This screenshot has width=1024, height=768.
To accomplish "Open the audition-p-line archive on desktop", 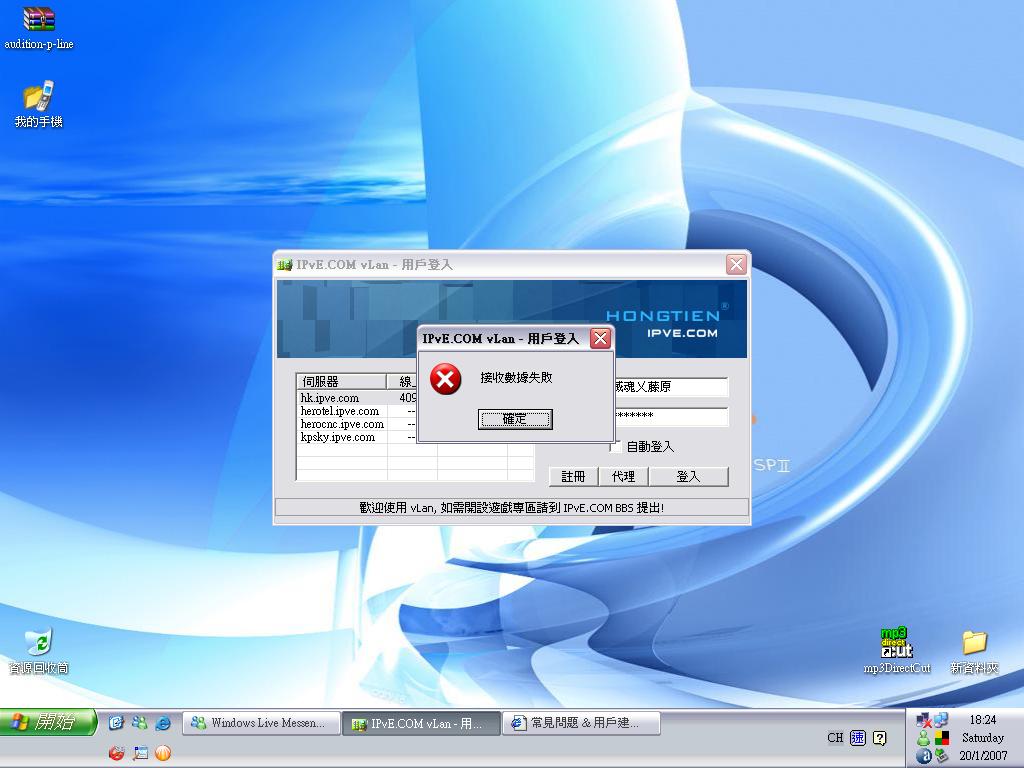I will (x=39, y=20).
